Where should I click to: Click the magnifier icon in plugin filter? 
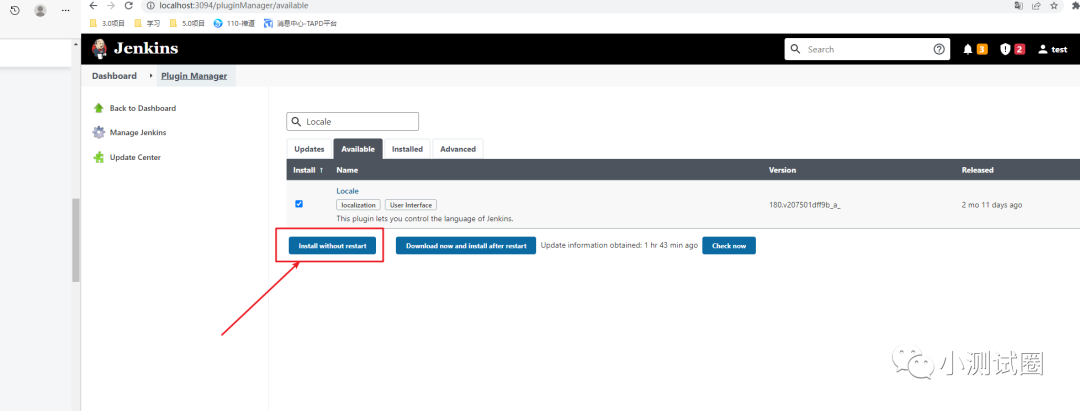[296, 121]
